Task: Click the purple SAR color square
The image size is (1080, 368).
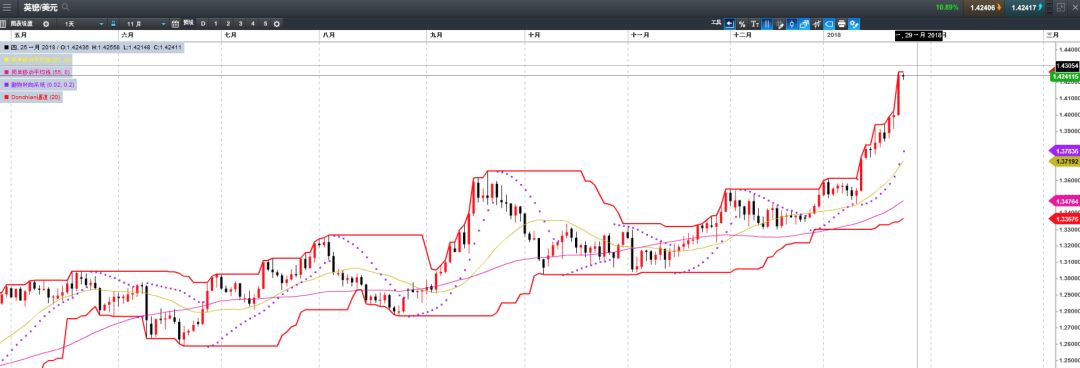Action: tap(6, 84)
